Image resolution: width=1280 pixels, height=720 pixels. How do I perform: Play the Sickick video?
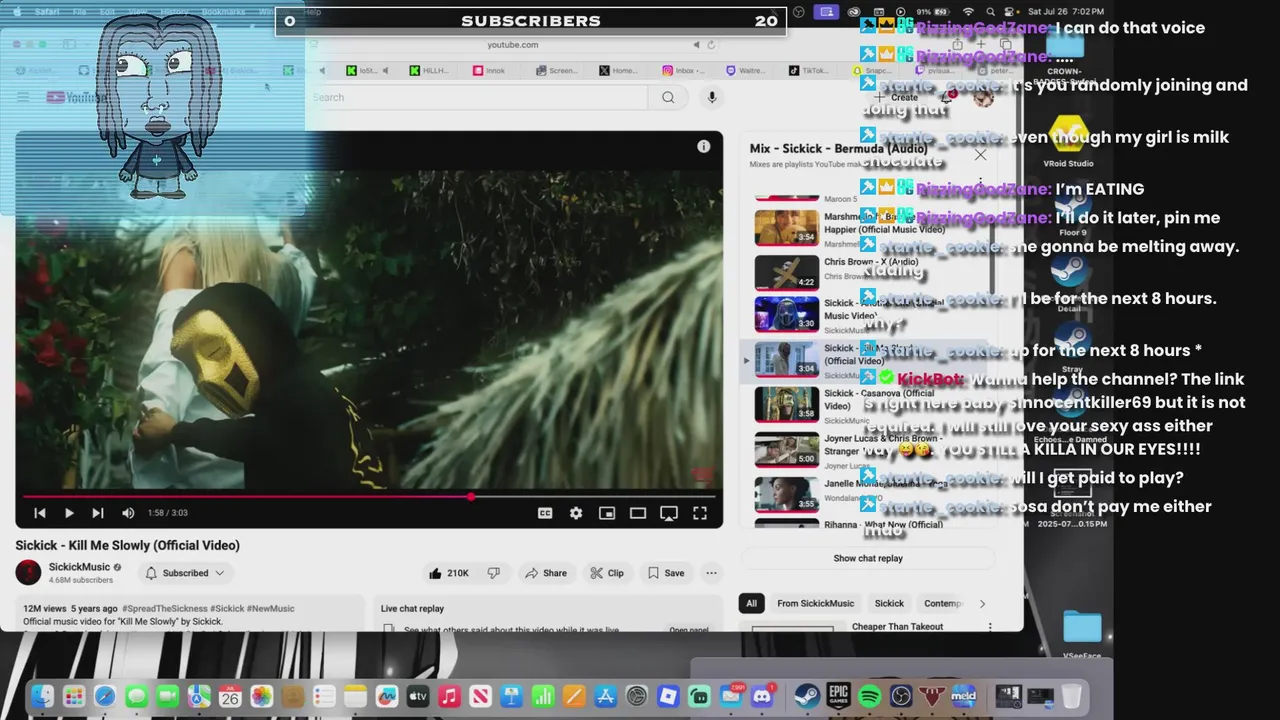click(69, 513)
